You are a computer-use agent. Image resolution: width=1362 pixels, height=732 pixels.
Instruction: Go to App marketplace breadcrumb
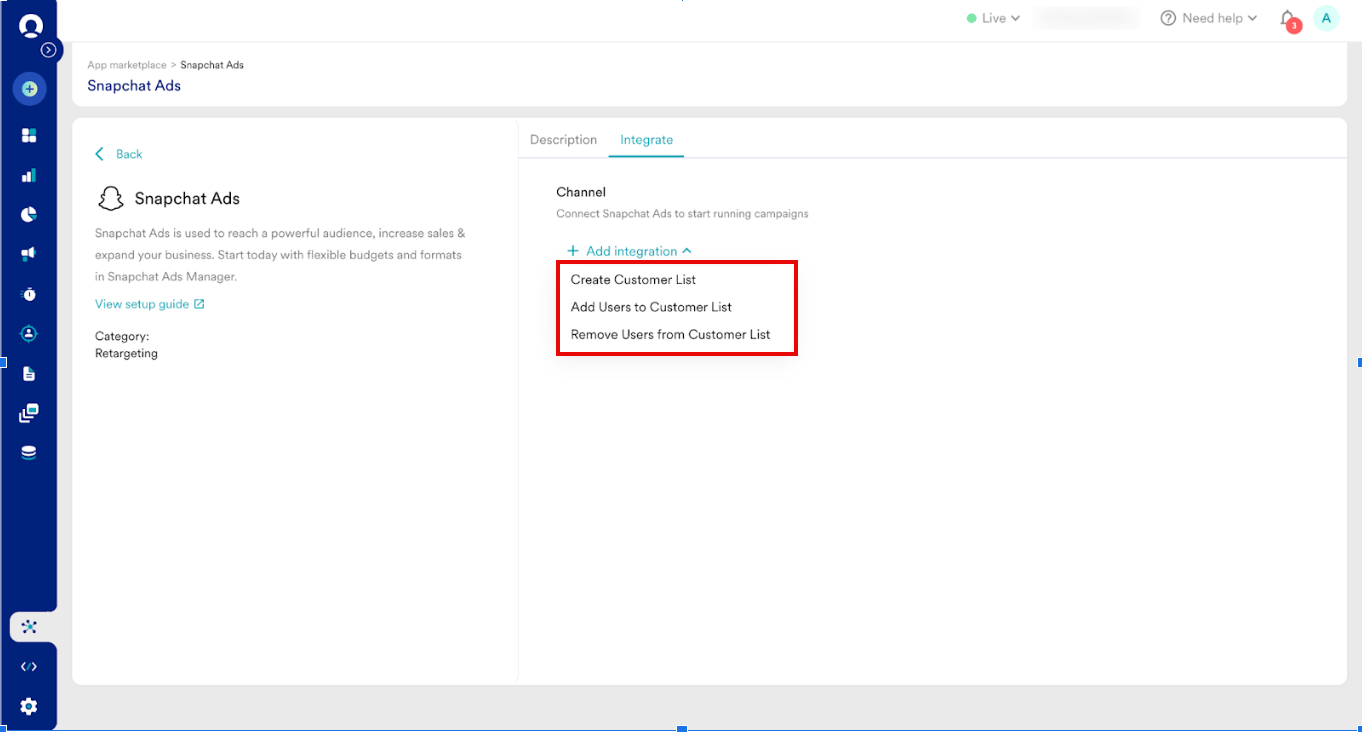[127, 65]
